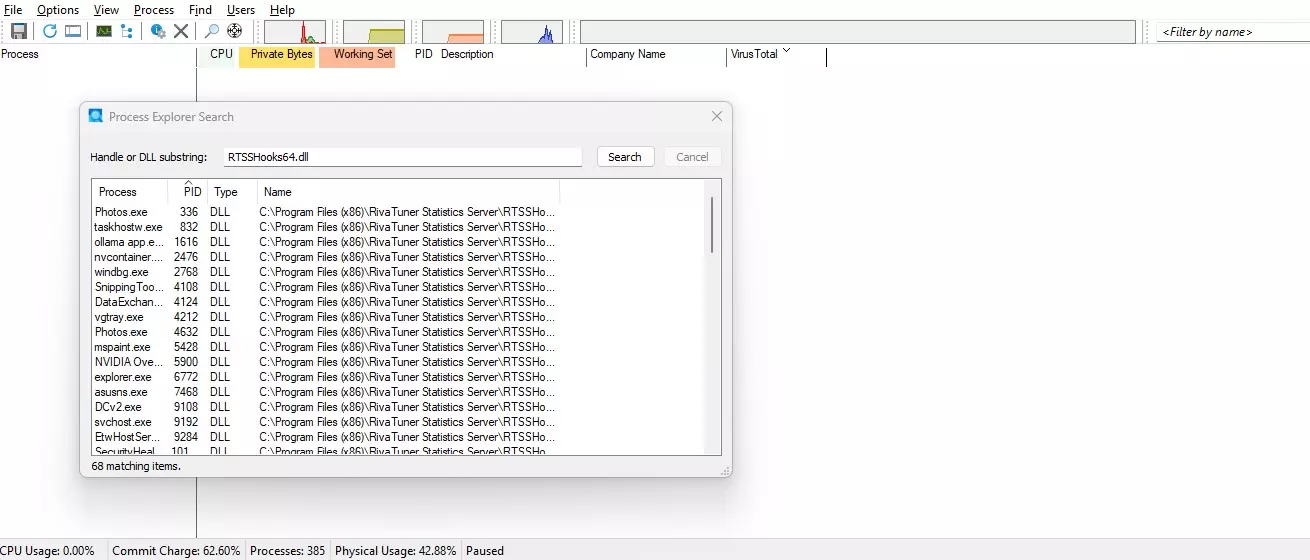
Task: Select the SnippingToo... result row
Action: click(325, 287)
